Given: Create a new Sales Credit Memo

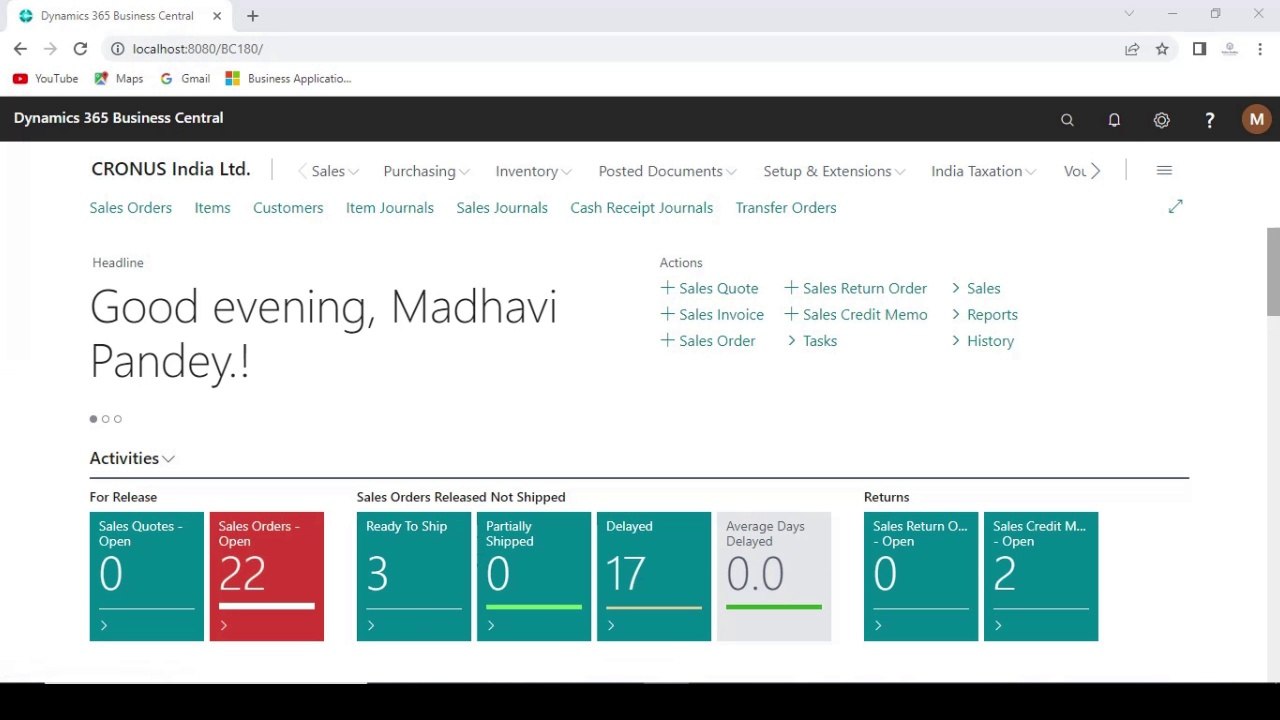Looking at the screenshot, I should pyautogui.click(x=856, y=314).
